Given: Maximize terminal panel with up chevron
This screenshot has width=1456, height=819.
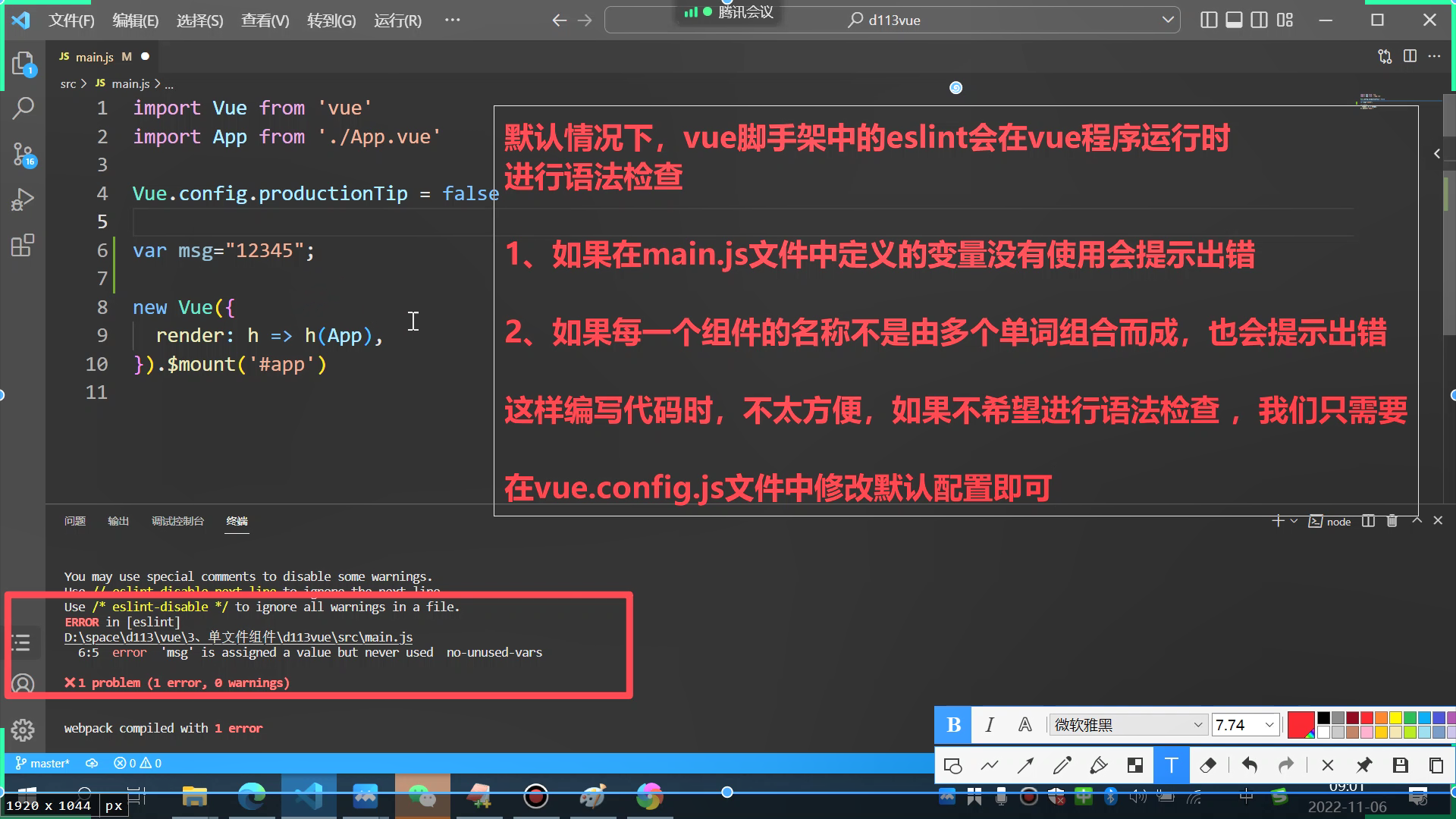Looking at the screenshot, I should click(1417, 521).
